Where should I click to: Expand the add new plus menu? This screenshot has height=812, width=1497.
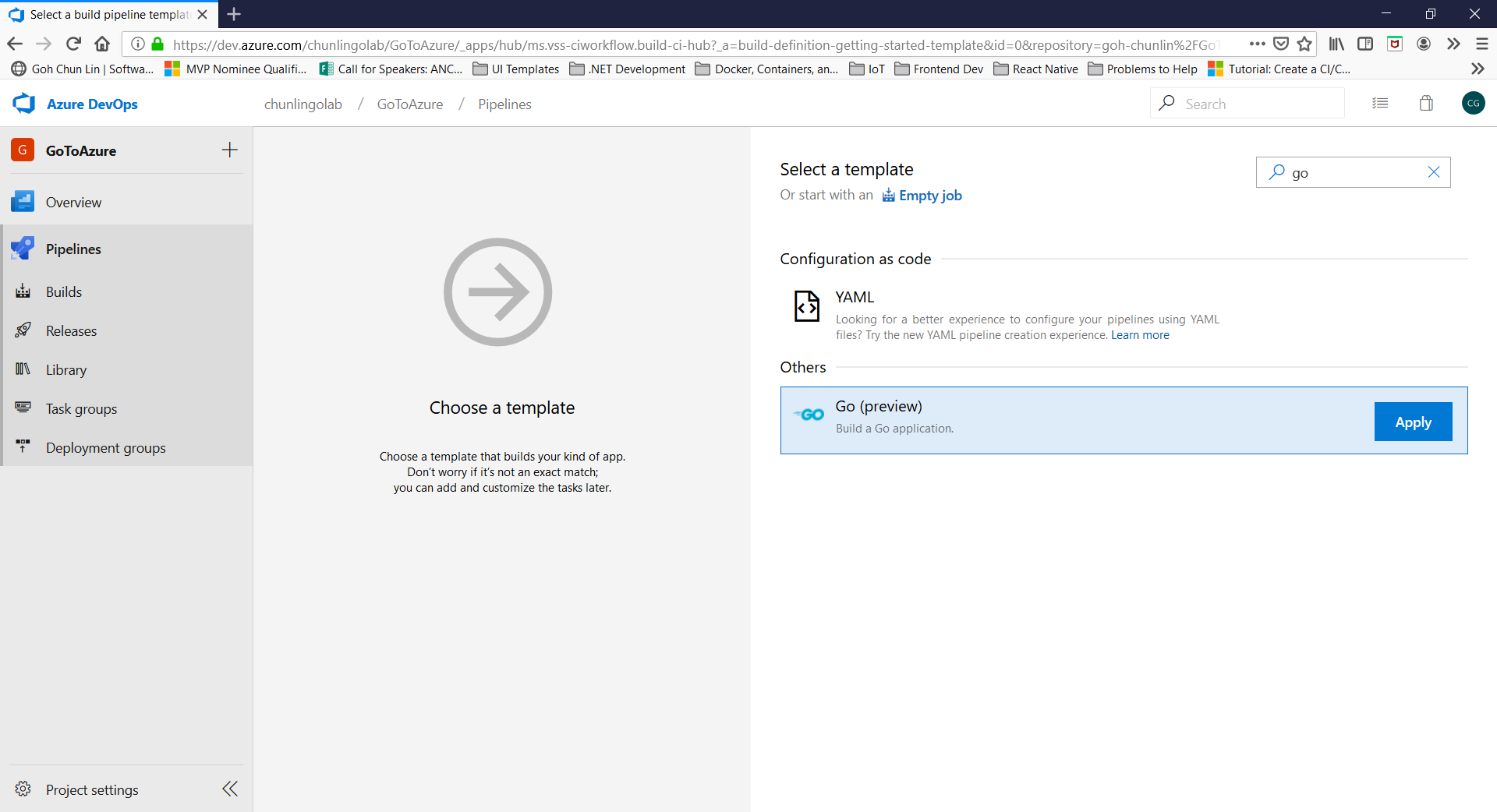(229, 150)
